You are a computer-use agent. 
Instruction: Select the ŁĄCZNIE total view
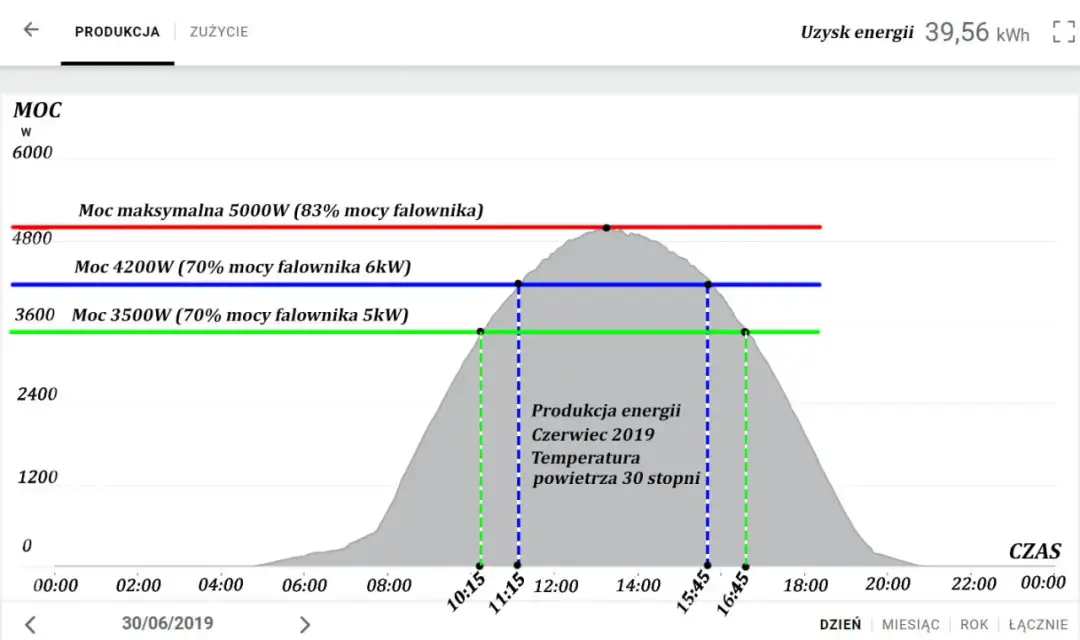[x=1037, y=625]
